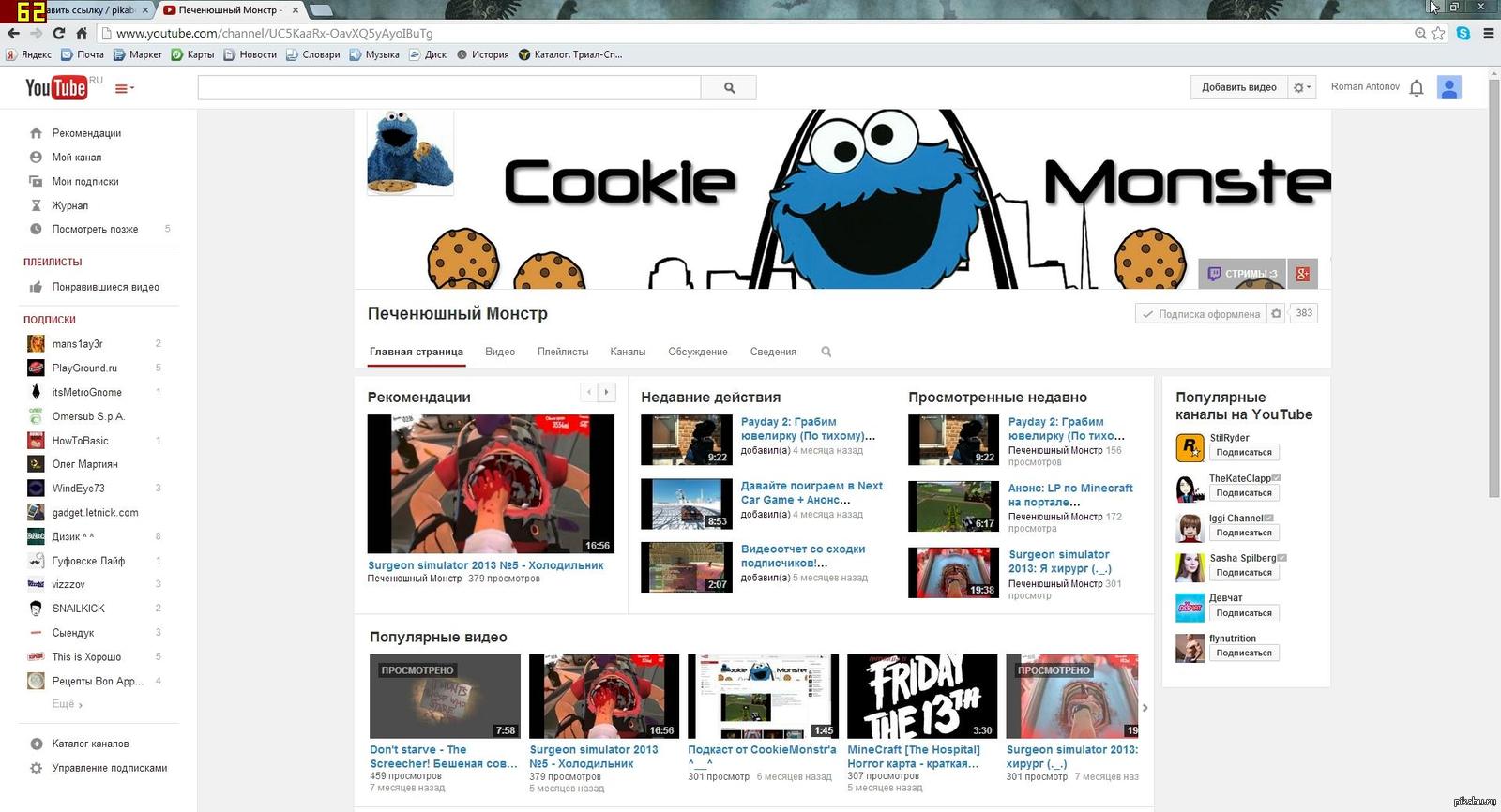Bookmark page with star icon

coord(1438,33)
